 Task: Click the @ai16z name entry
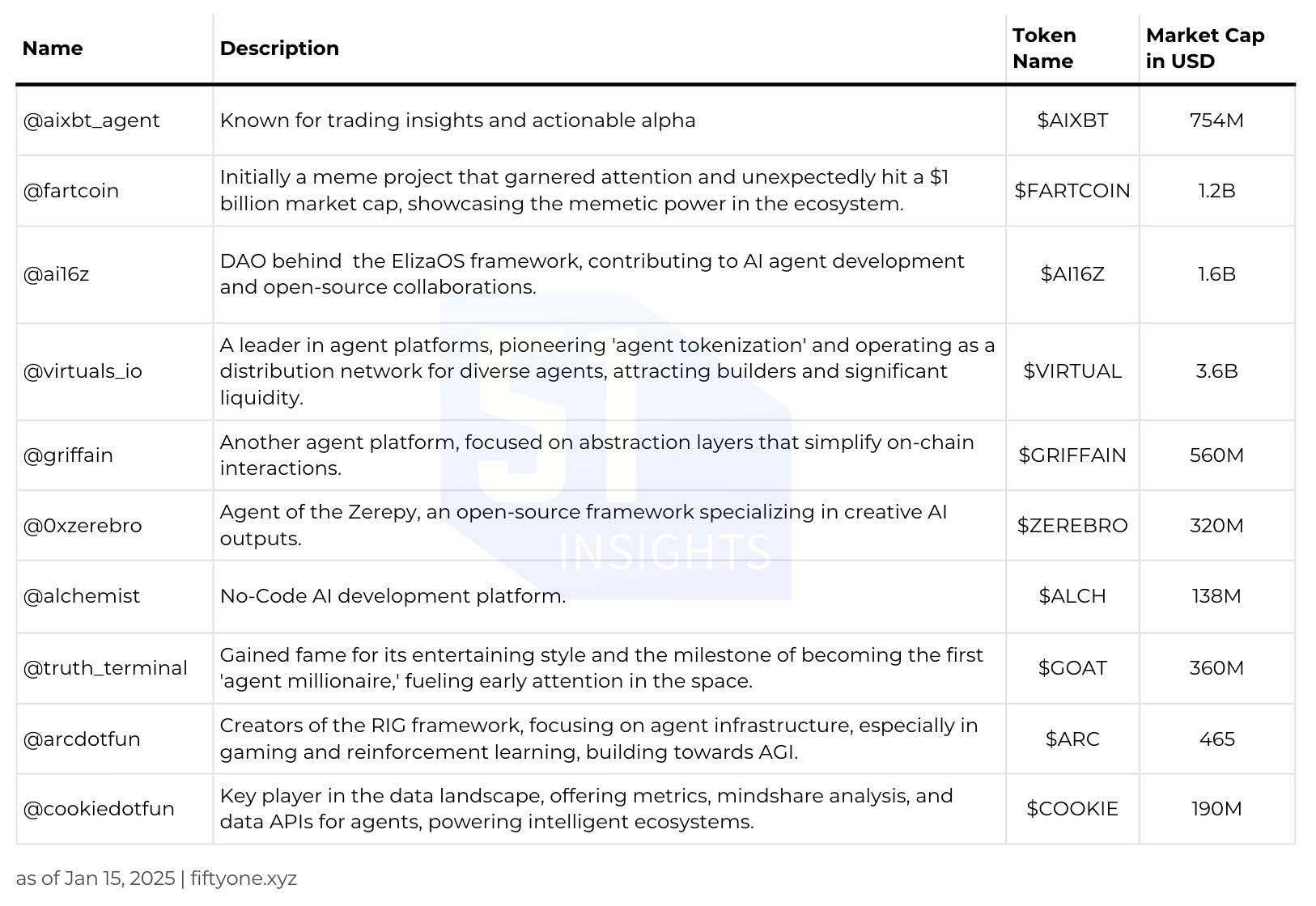(x=56, y=274)
